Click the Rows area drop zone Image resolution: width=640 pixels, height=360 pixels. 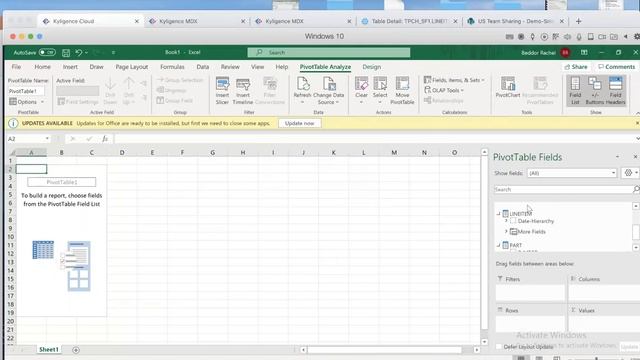pyautogui.click(x=530, y=324)
